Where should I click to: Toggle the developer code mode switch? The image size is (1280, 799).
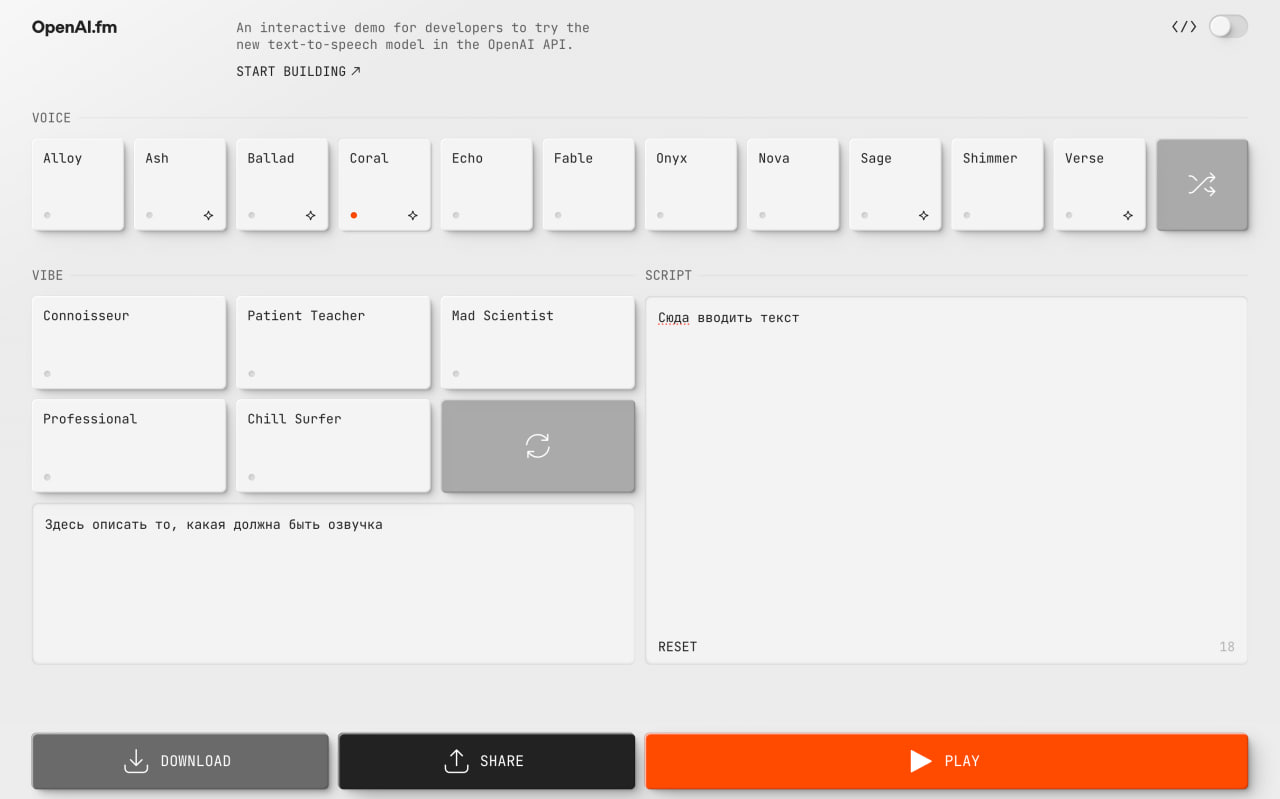point(1228,27)
